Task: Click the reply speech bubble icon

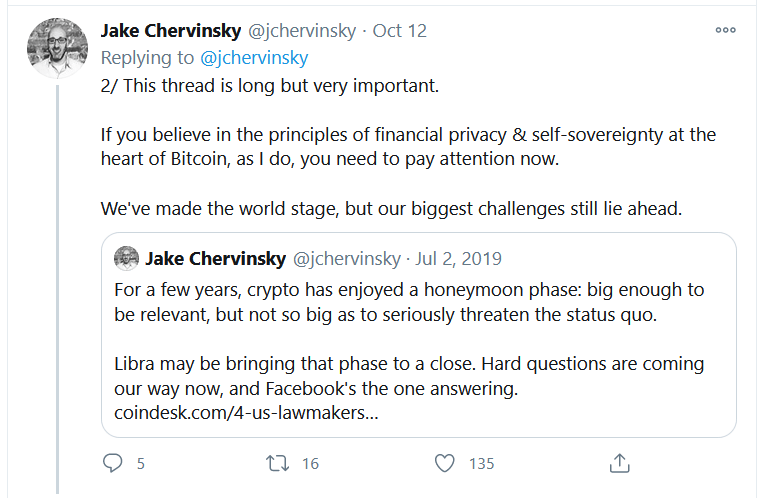Action: pos(113,464)
